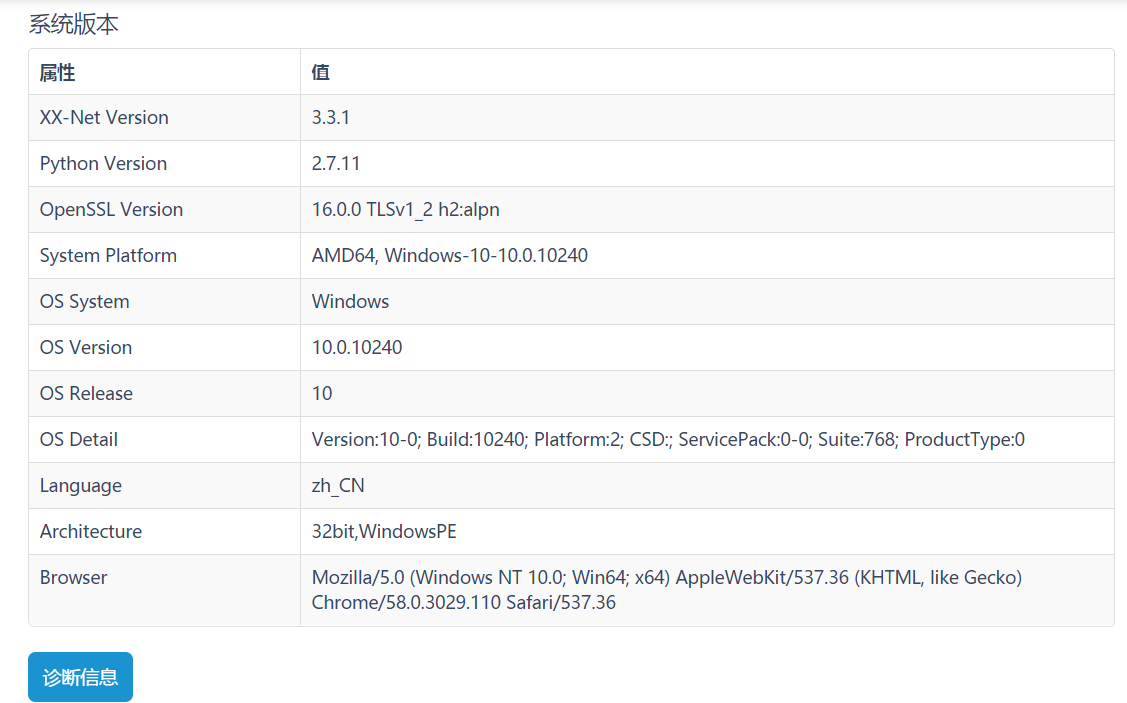This screenshot has width=1127, height=703.
Task: Select the OS Detail value text
Action: tap(668, 439)
